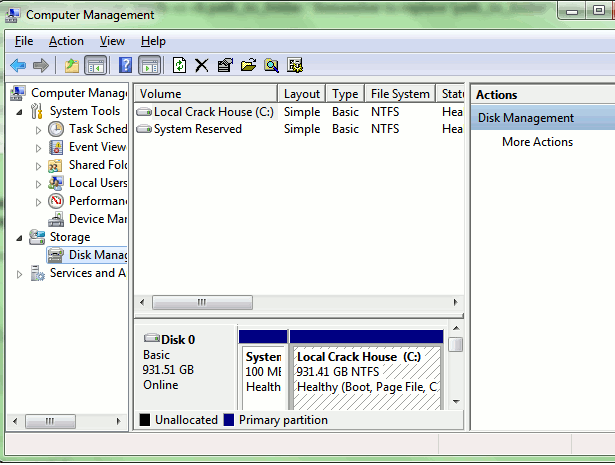Click the volume list horizontal scrollbar thumb
Viewport: 615px width, 465px height.
pos(202,302)
